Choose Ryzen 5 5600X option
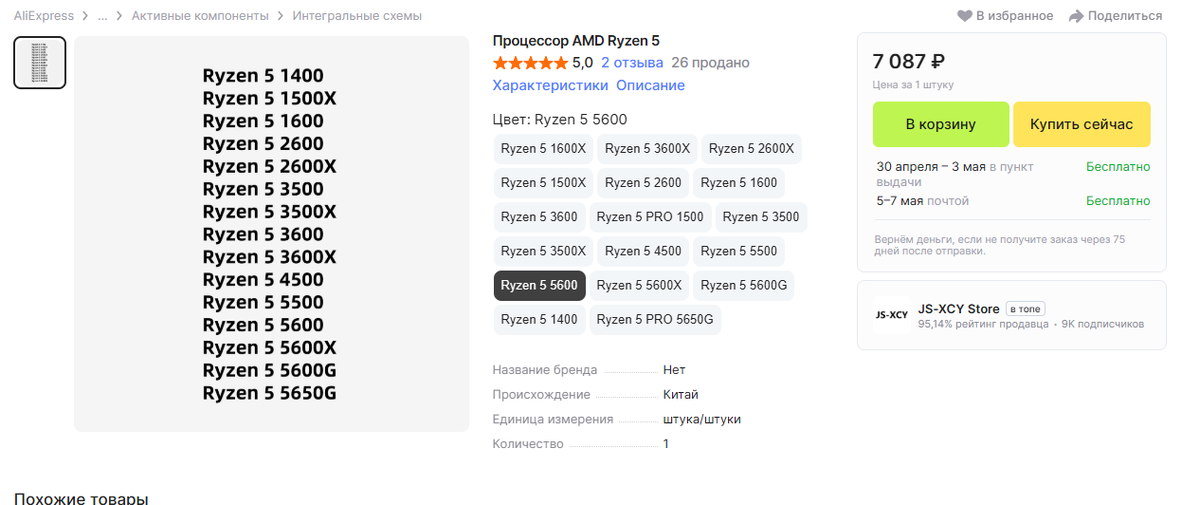The width and height of the screenshot is (1200, 505). (x=639, y=285)
